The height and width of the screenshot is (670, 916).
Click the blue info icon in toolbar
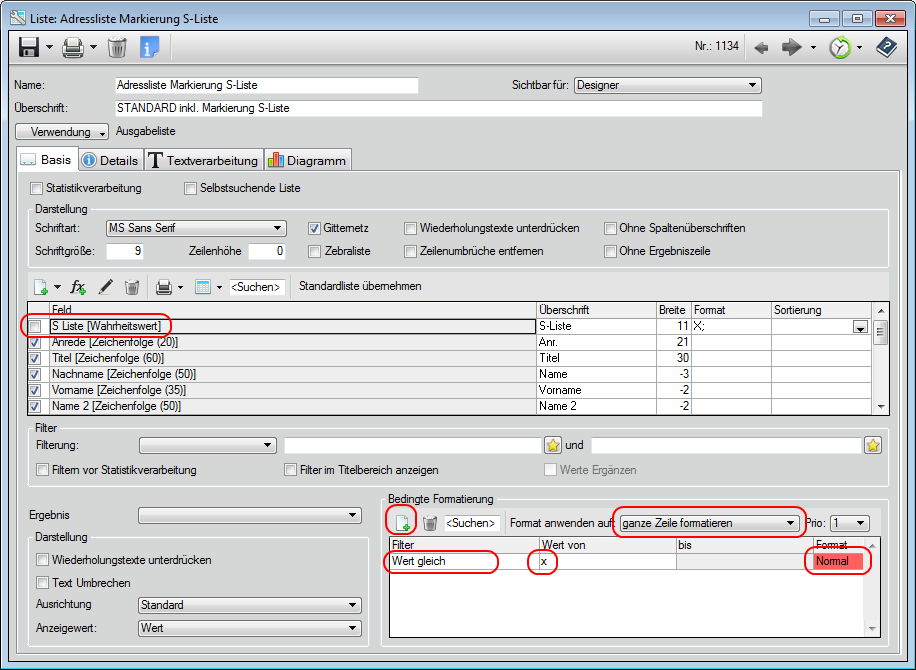[x=149, y=47]
